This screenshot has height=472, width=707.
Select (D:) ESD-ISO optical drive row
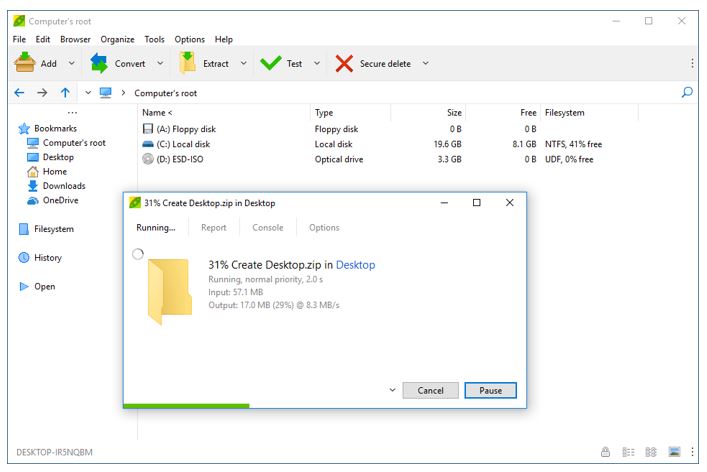point(370,159)
